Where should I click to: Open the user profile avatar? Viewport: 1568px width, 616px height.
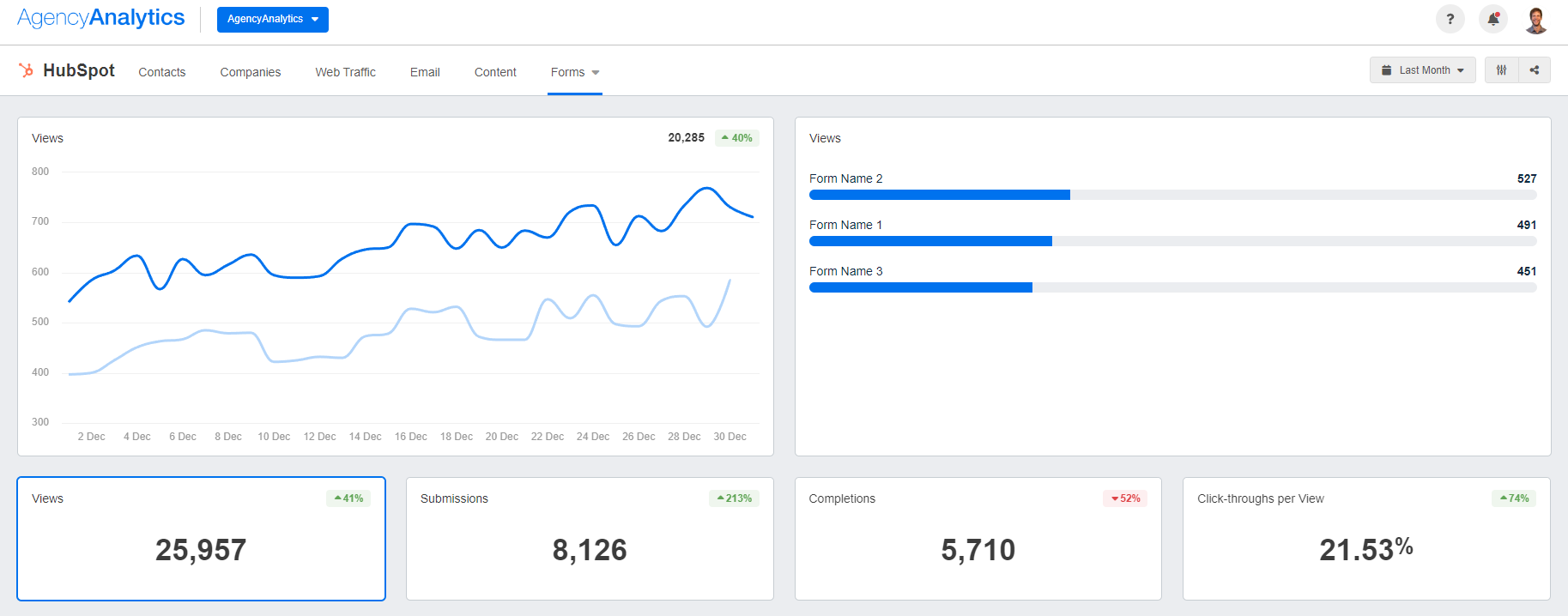click(x=1535, y=20)
